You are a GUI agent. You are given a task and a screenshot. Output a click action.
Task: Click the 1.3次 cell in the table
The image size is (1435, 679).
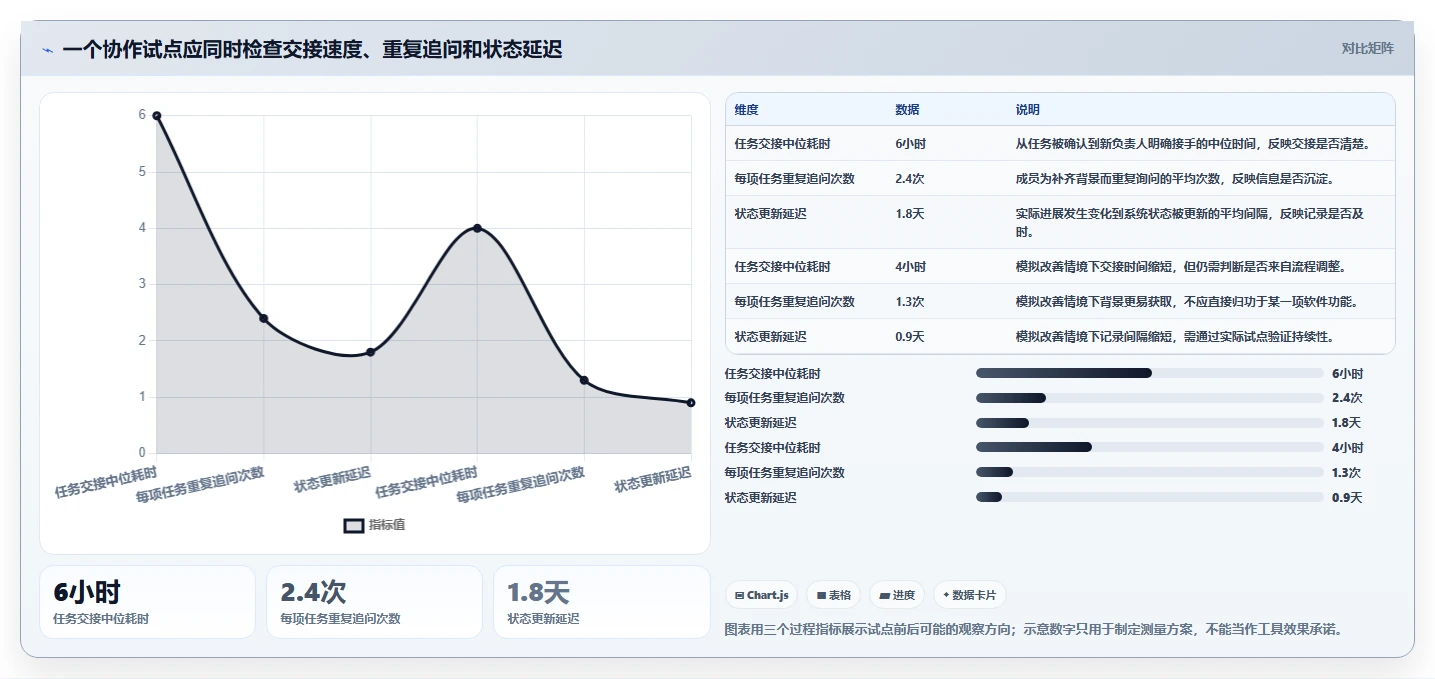(x=910, y=302)
